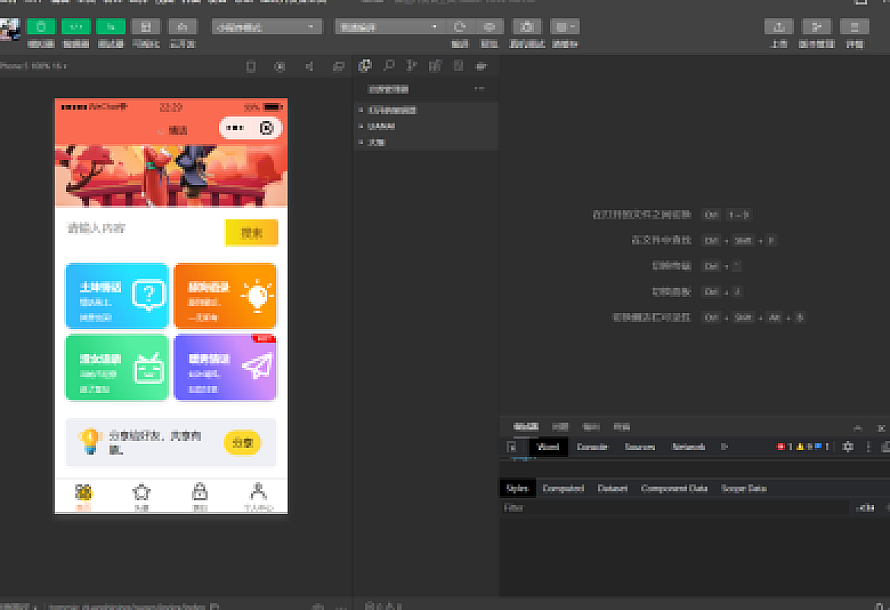Tap the blue card with question mark
890x610 pixels.
click(x=116, y=295)
